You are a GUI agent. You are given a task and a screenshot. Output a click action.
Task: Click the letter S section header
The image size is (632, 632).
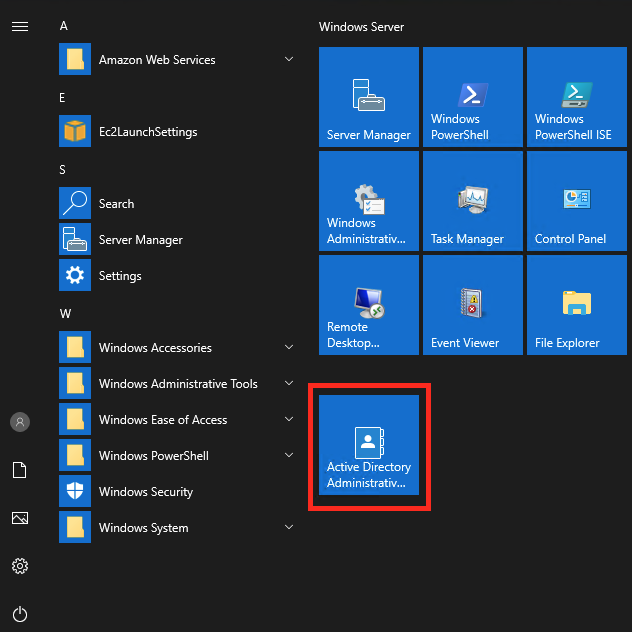pyautogui.click(x=62, y=170)
